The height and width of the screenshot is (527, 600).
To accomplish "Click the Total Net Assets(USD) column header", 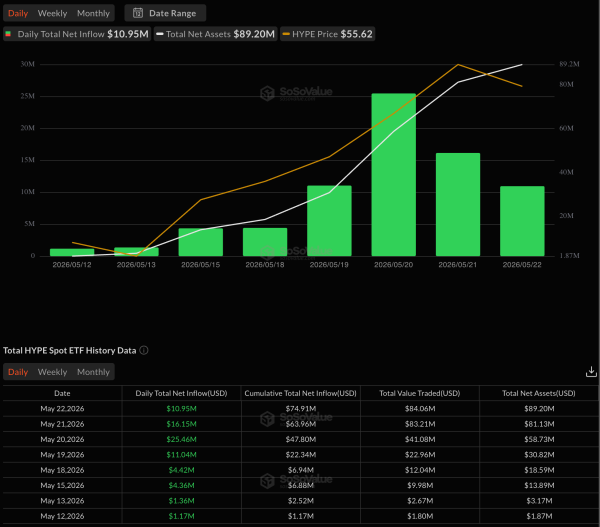I will 539,393.
